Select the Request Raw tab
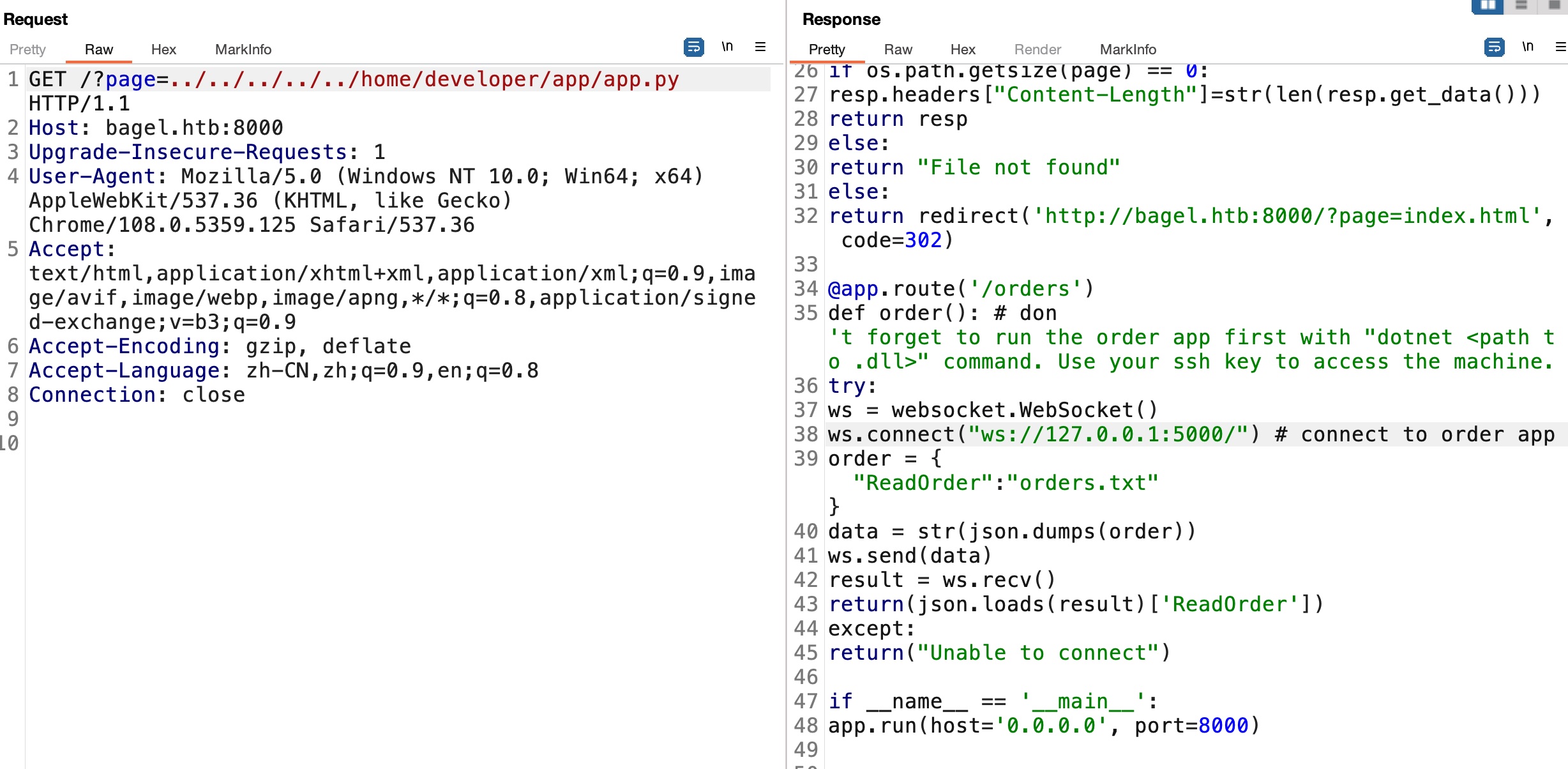This screenshot has height=769, width=1568. point(98,49)
